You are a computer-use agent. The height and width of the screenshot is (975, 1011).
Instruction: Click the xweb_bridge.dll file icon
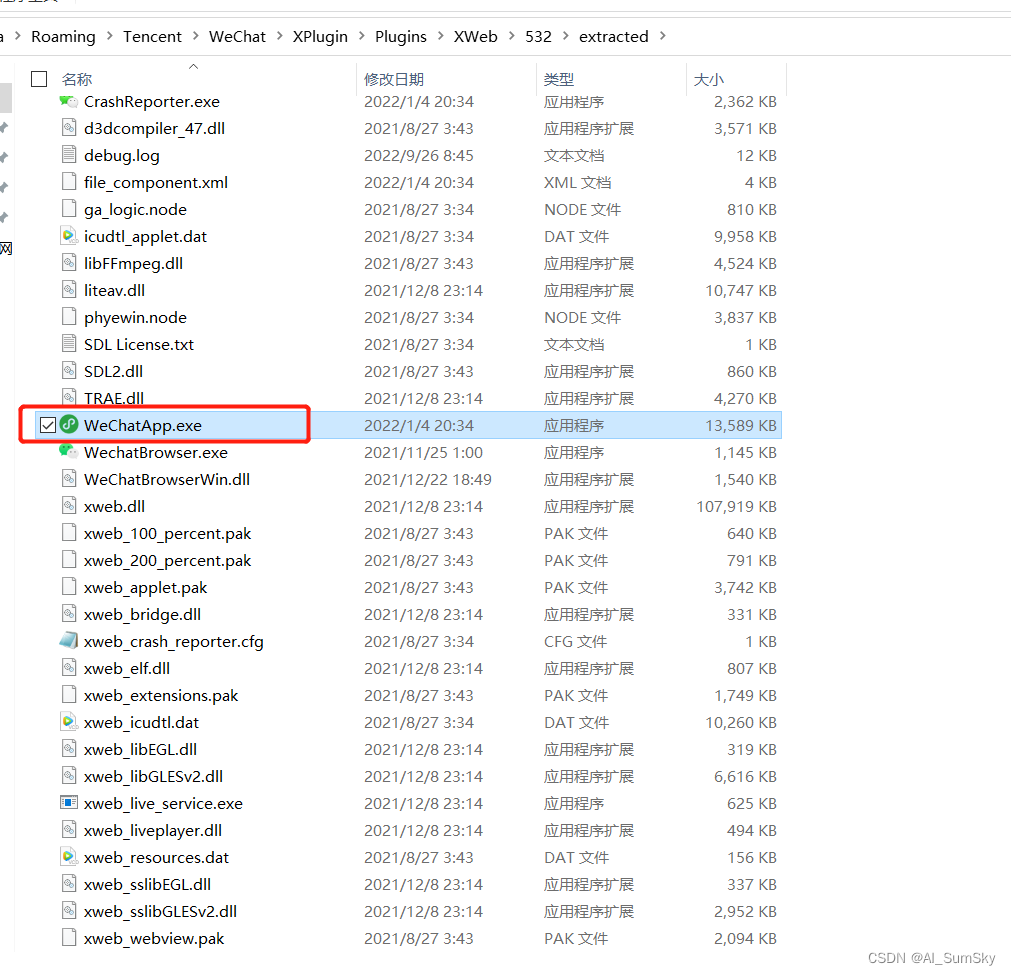[68, 614]
